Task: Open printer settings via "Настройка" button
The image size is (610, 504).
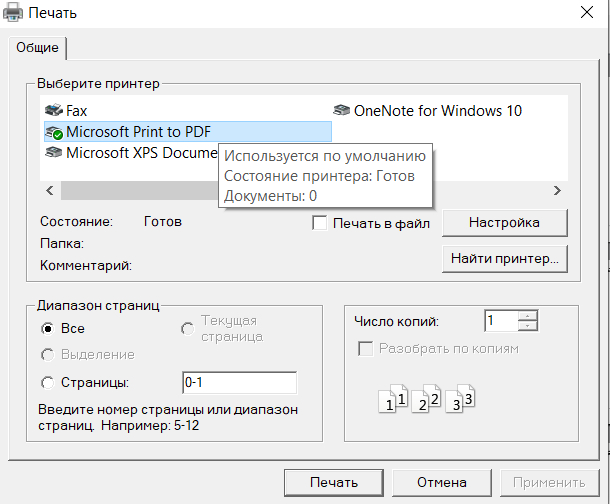Action: [504, 222]
